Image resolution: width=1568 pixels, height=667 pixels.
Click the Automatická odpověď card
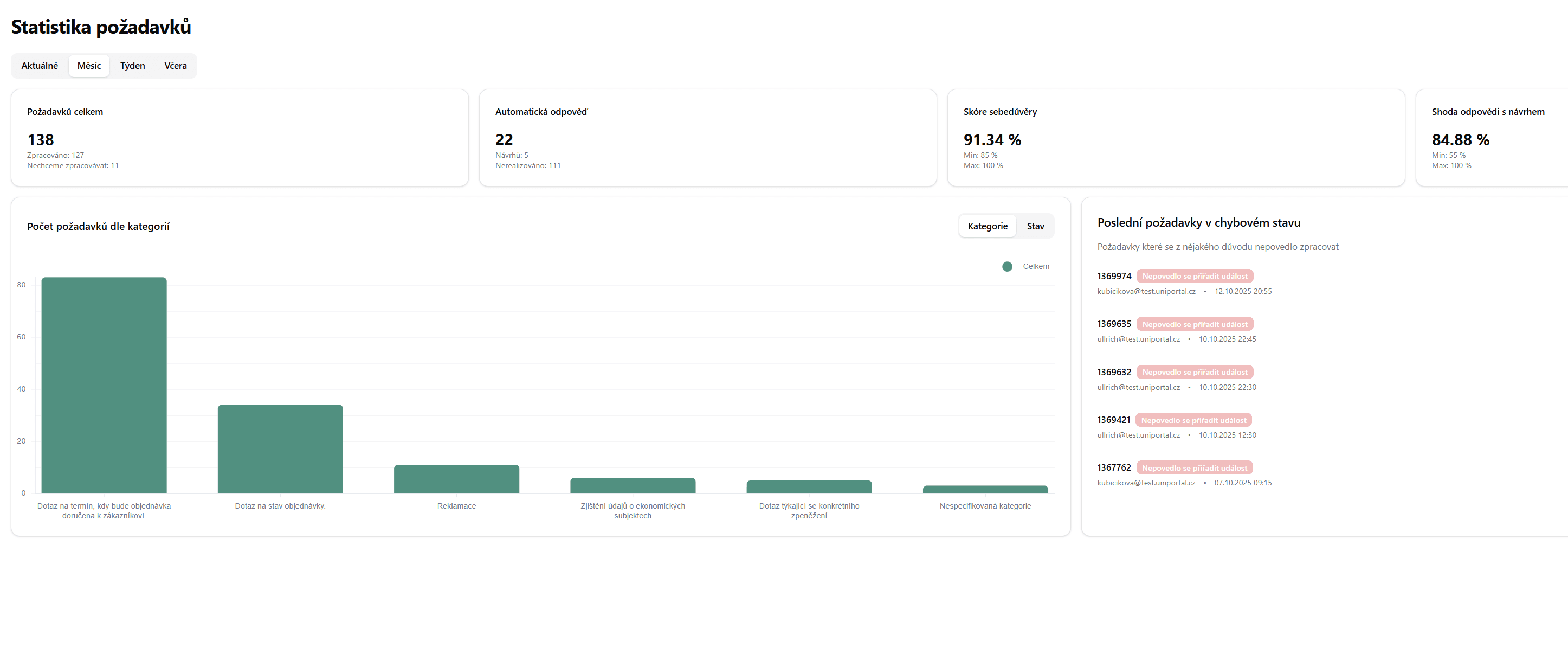707,138
